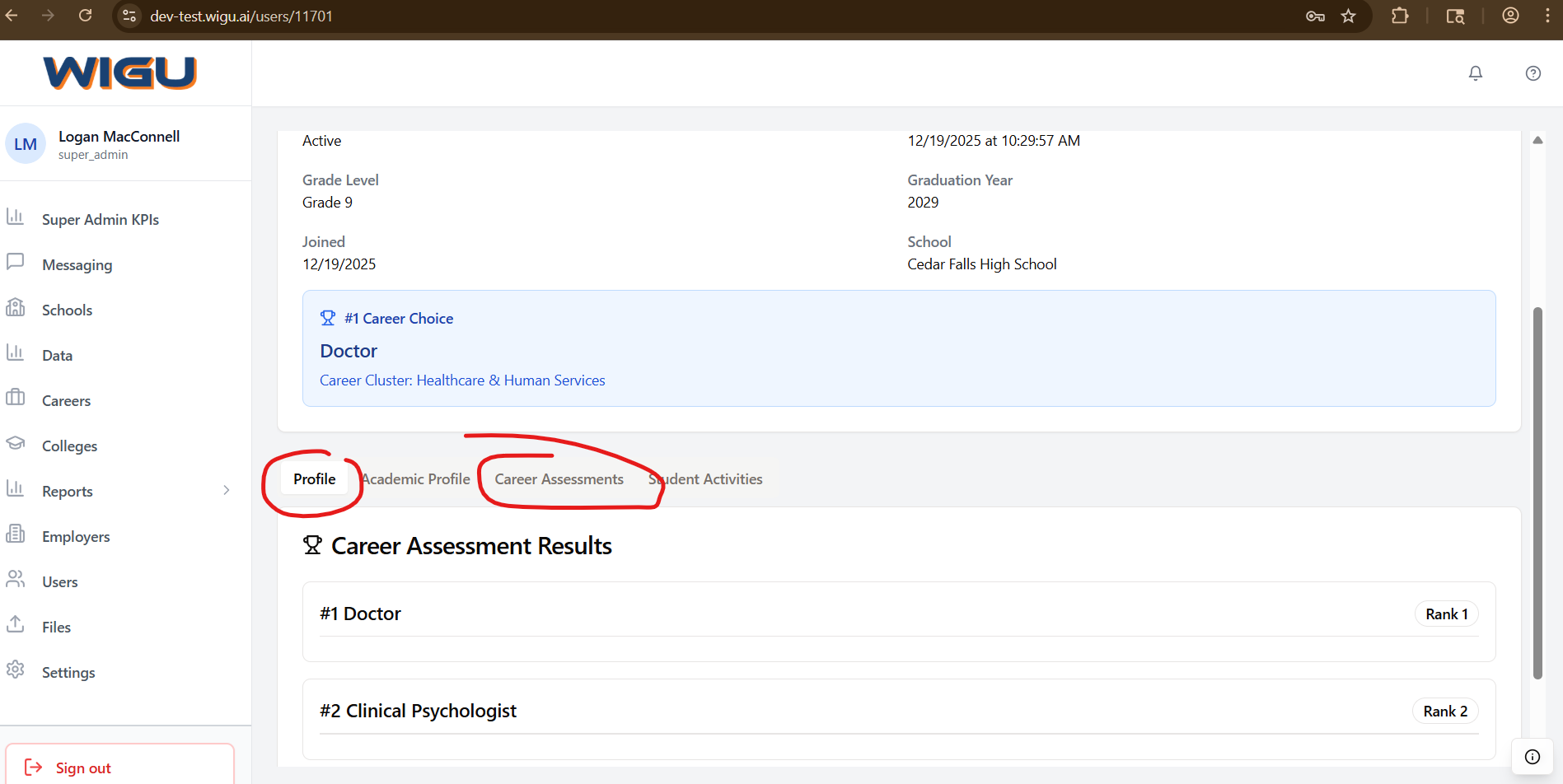Go to the Colleges section

tap(69, 446)
